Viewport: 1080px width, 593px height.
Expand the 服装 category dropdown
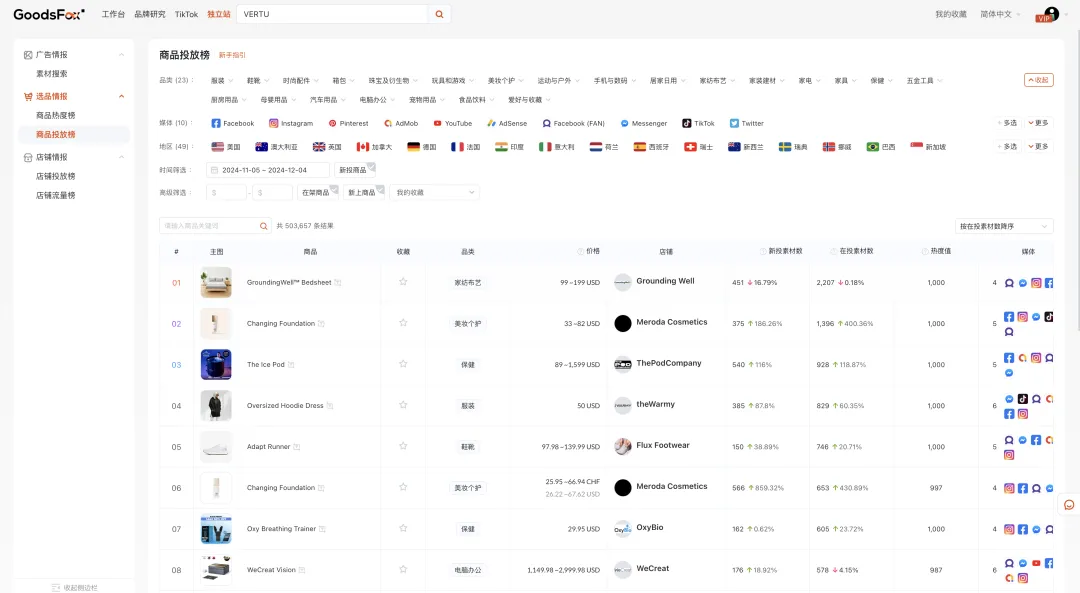pyautogui.click(x=222, y=81)
